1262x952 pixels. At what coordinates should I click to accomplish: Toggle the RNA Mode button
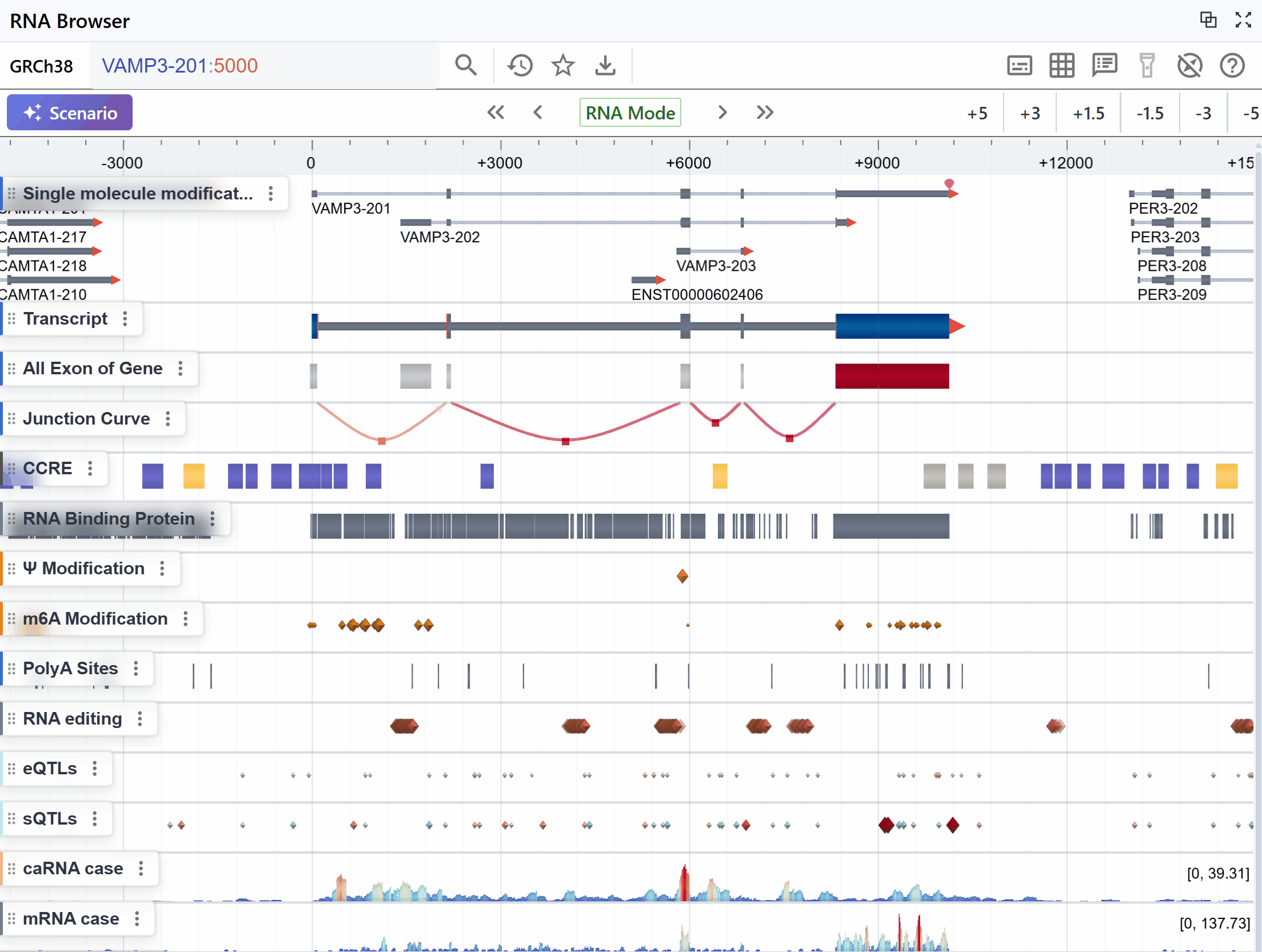point(630,113)
